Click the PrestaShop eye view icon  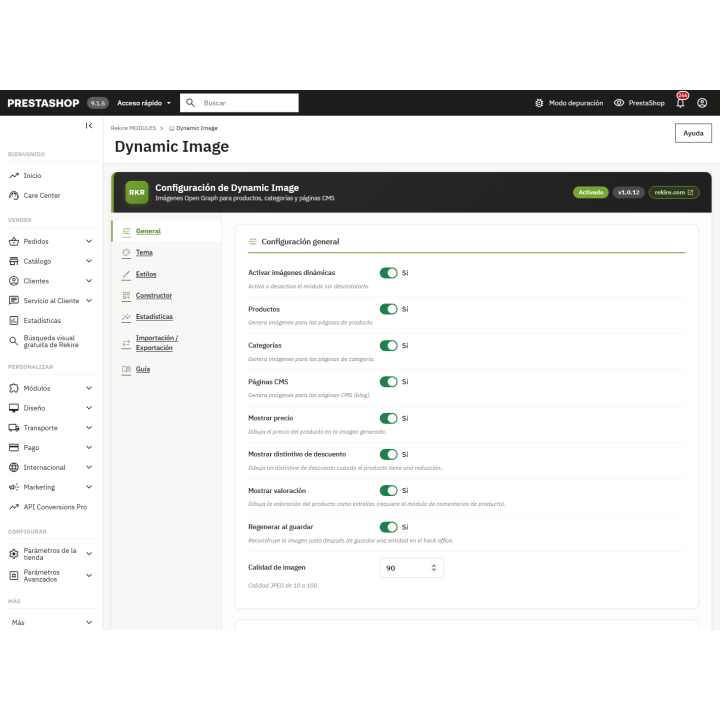pos(619,103)
